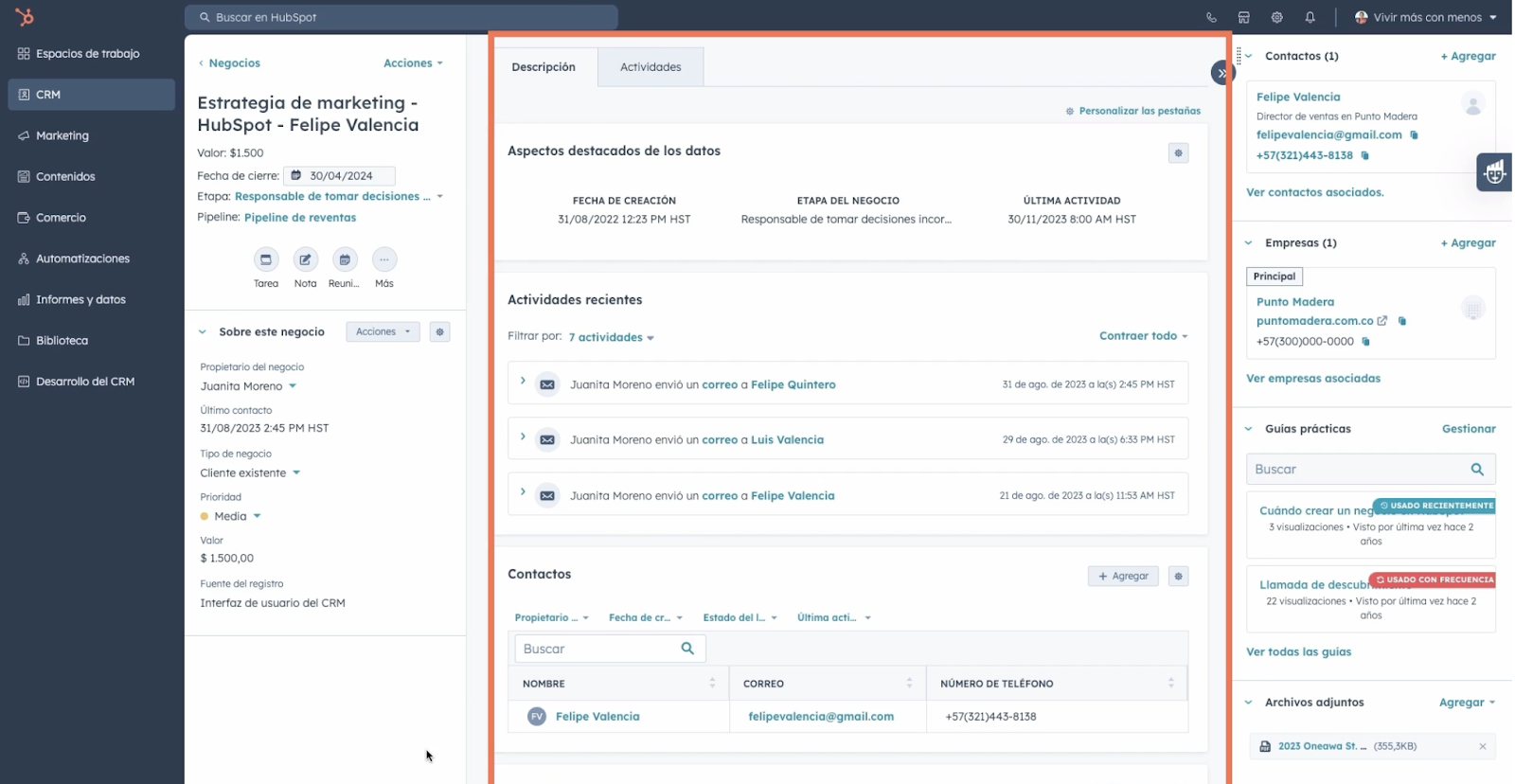Copy Punto Madera phone number

(1365, 342)
